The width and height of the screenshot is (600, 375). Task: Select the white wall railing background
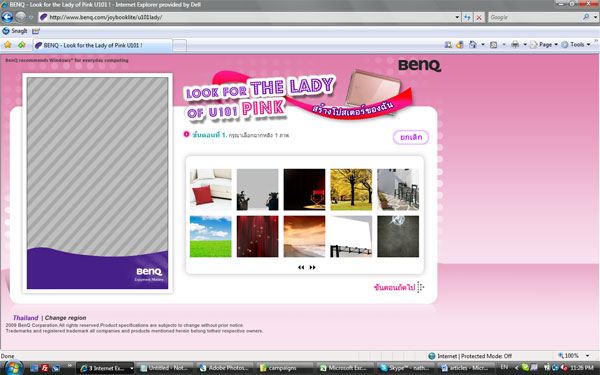pos(351,236)
